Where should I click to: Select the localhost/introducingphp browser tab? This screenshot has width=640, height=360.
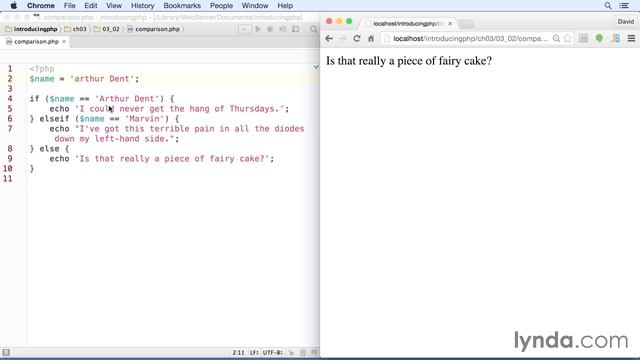pyautogui.click(x=407, y=24)
